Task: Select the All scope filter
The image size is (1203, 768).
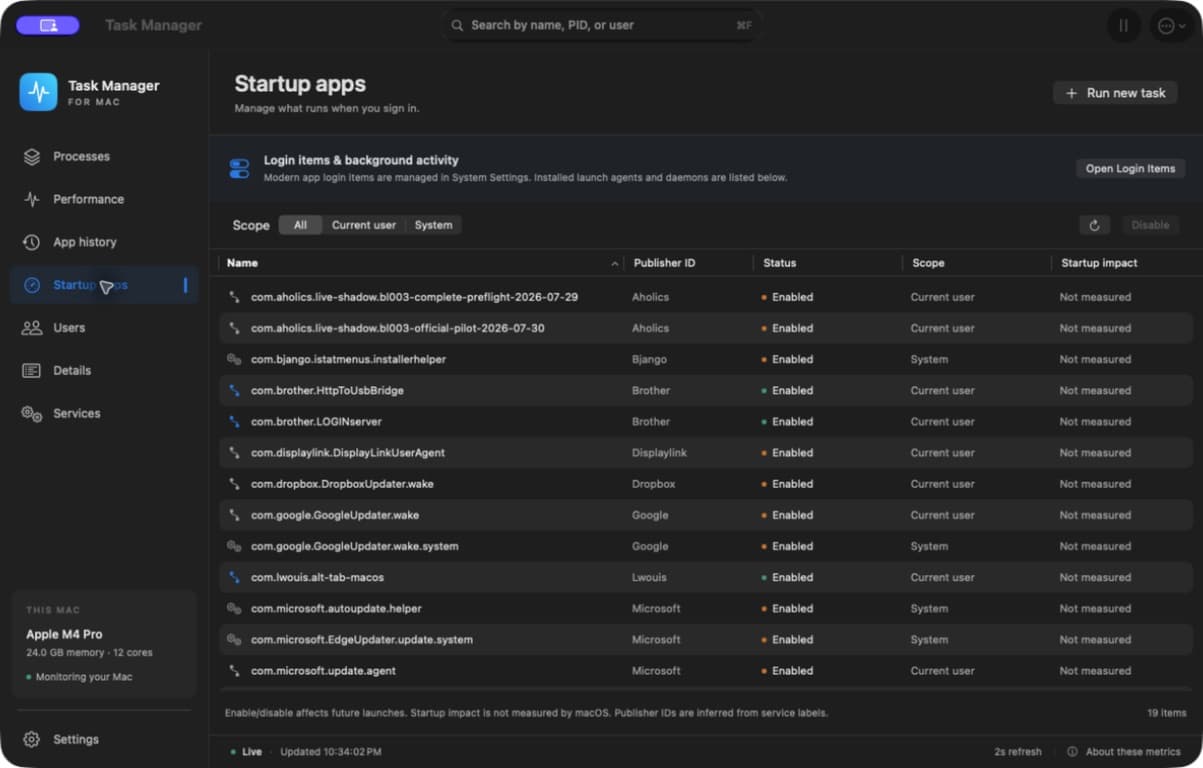Action: [300, 225]
